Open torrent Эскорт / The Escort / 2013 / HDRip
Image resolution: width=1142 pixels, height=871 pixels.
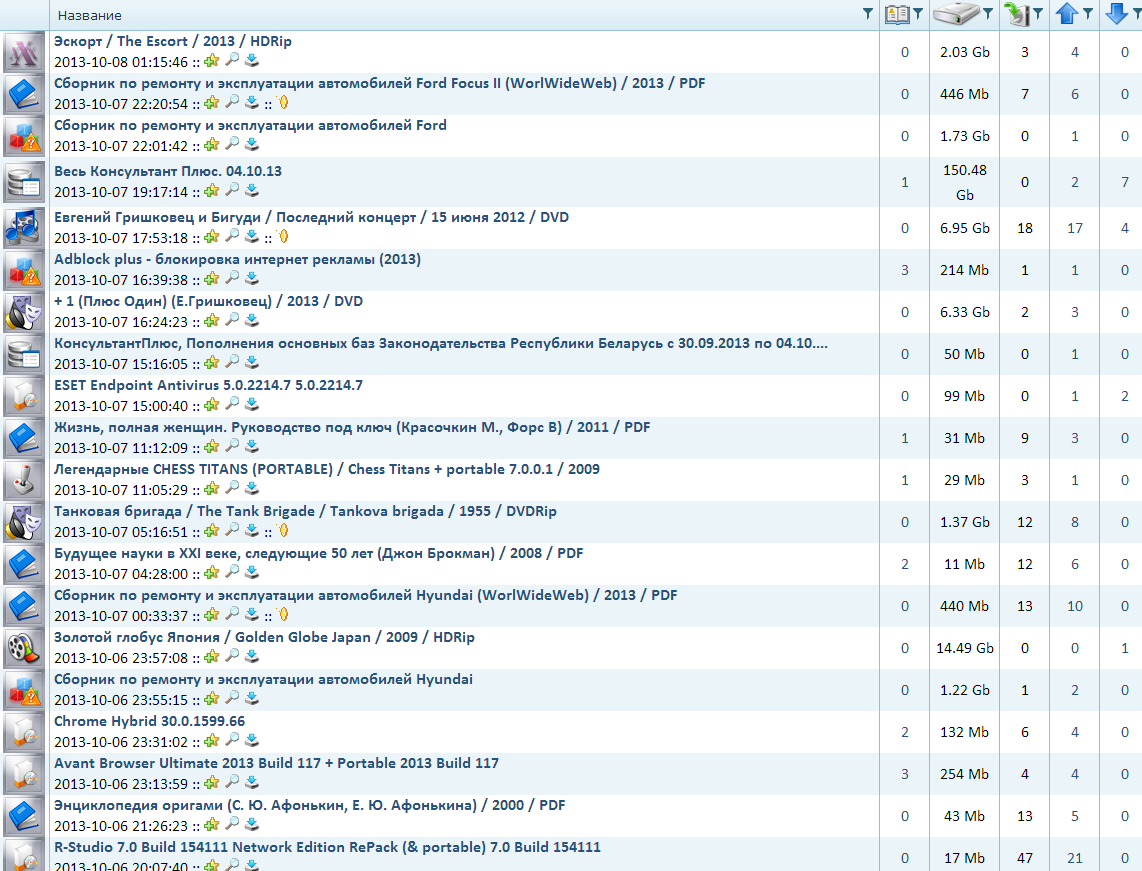173,41
